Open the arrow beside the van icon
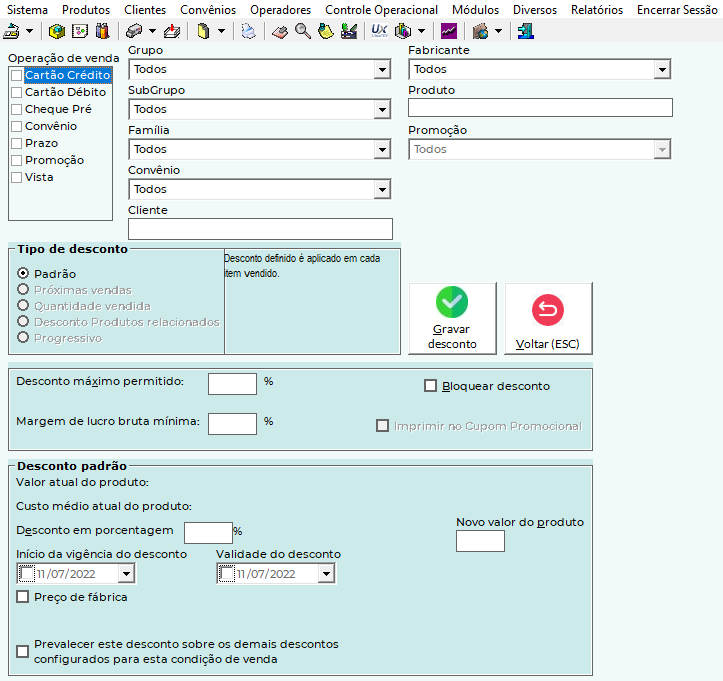Screen dimensions: 723x681 pyautogui.click(x=152, y=31)
